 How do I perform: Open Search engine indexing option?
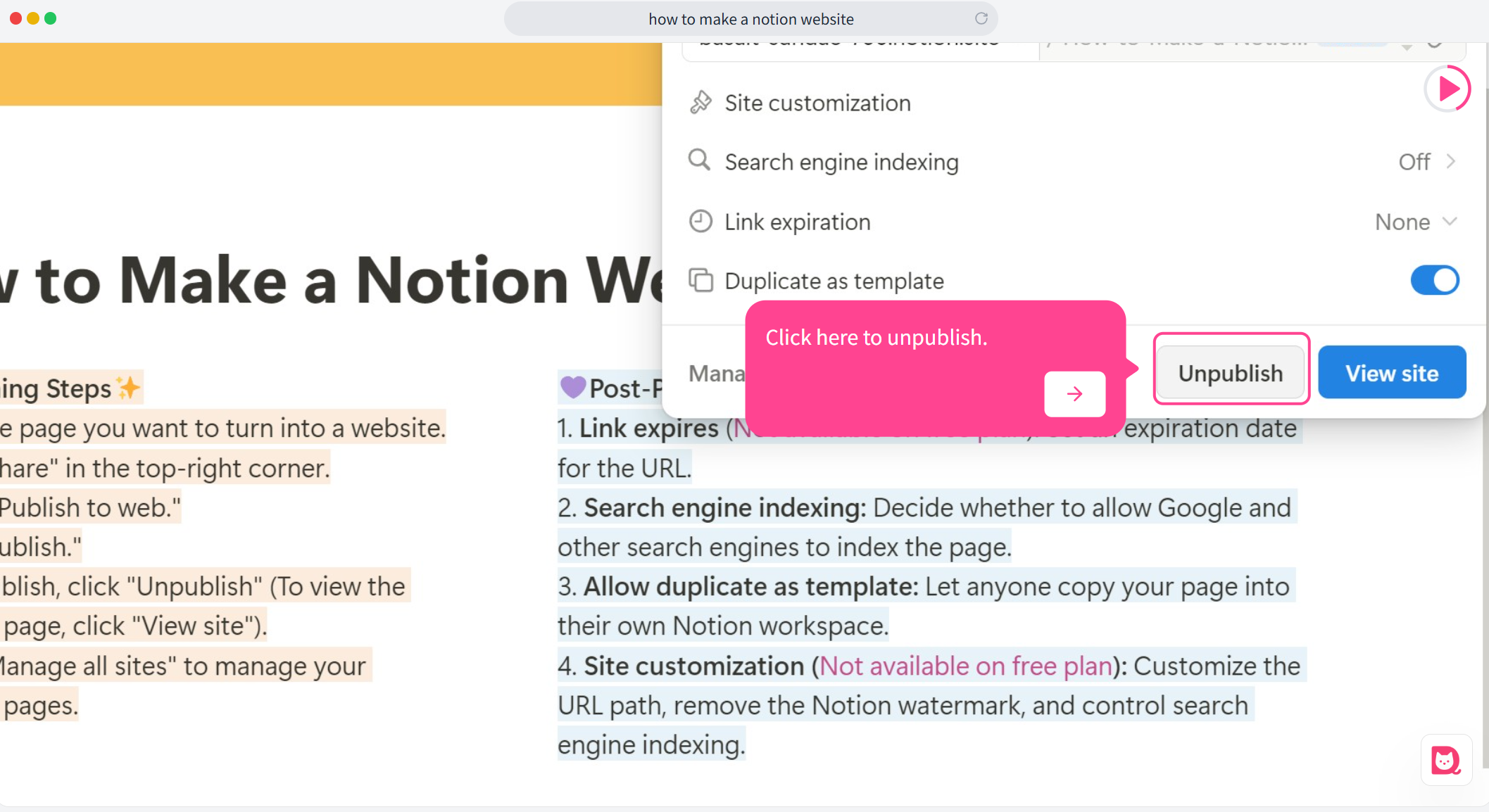tap(1073, 162)
